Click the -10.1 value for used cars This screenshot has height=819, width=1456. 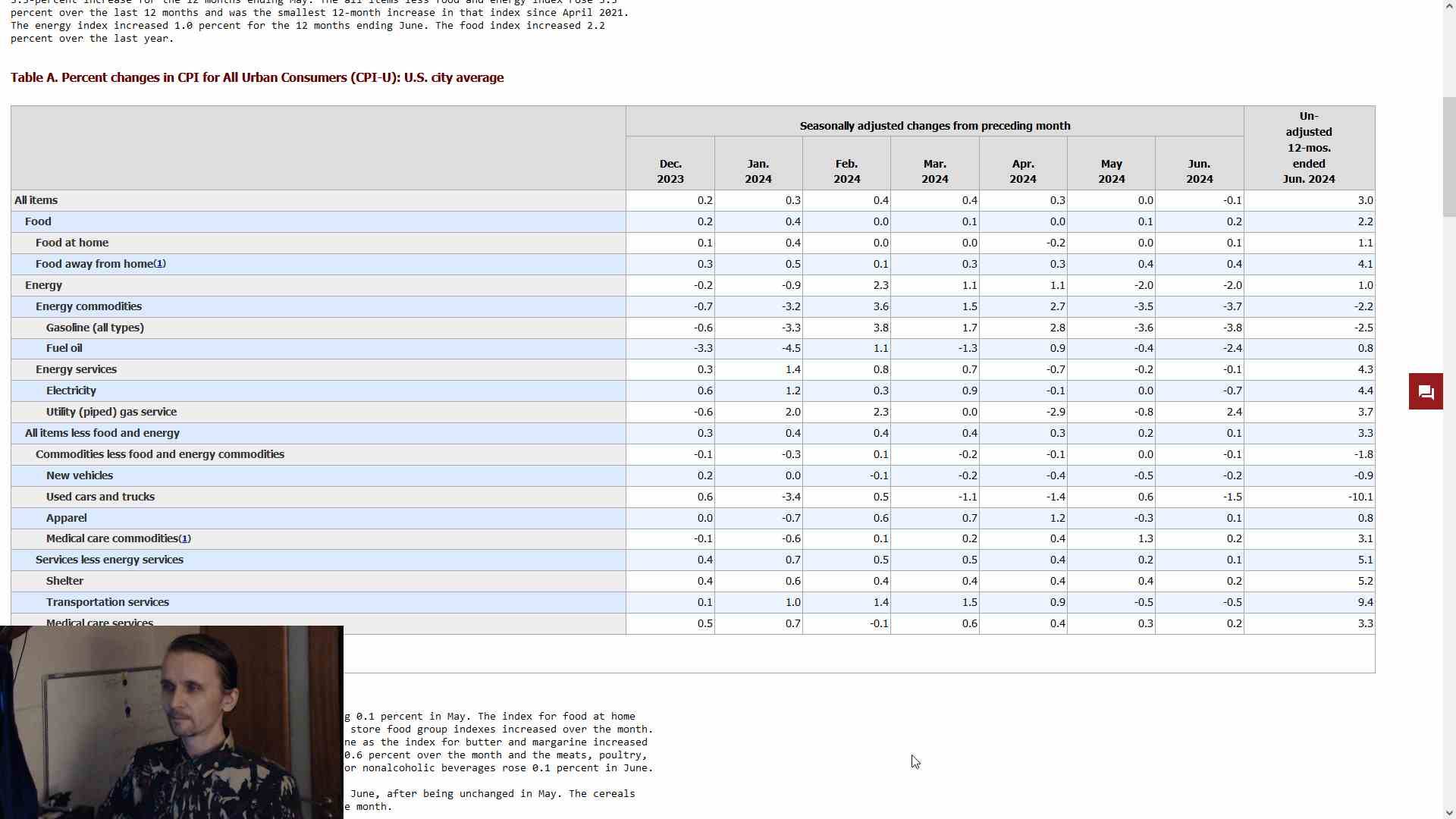(x=1360, y=497)
